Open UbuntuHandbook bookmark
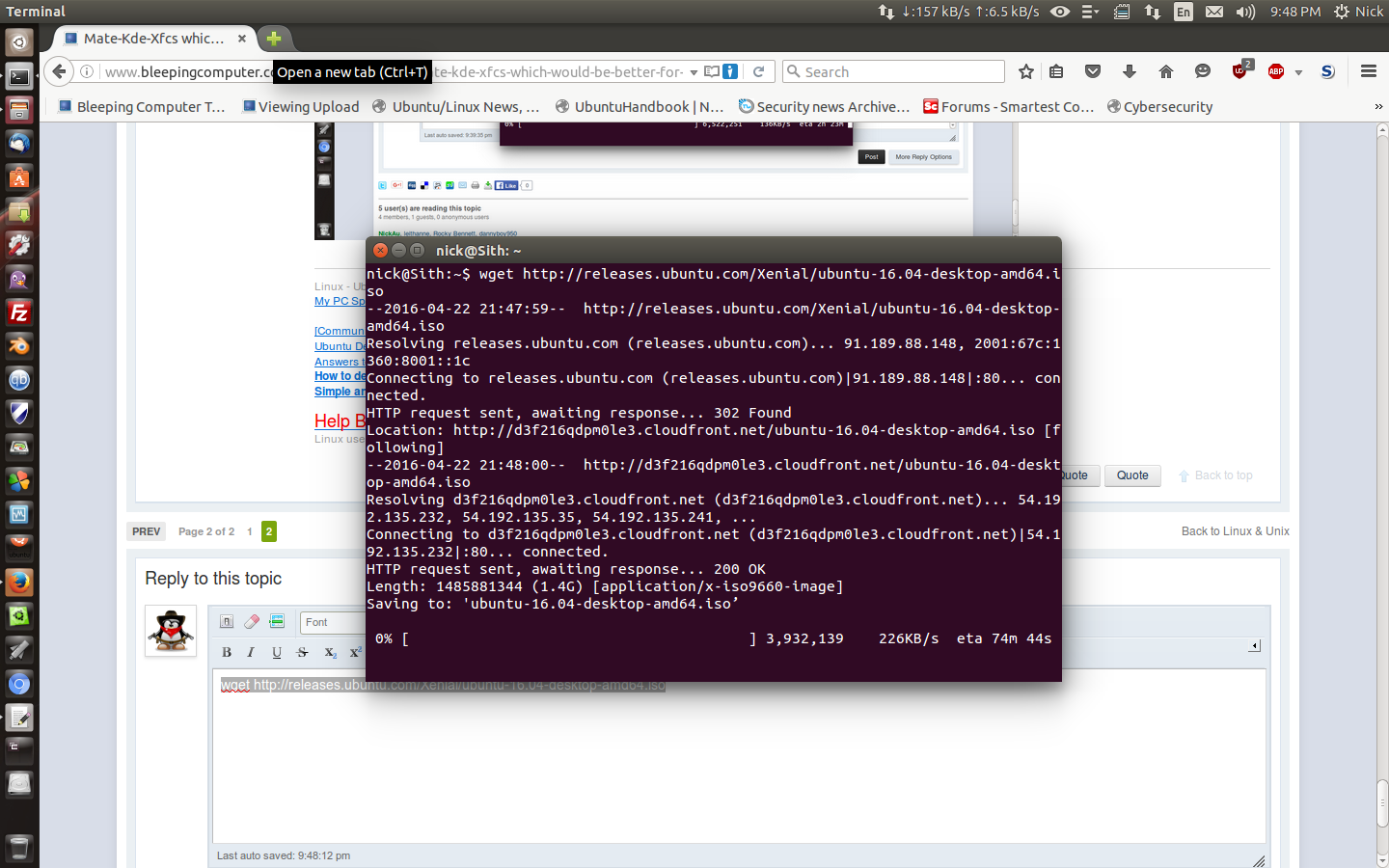Screen dimensions: 1389x868 pyautogui.click(x=640, y=106)
